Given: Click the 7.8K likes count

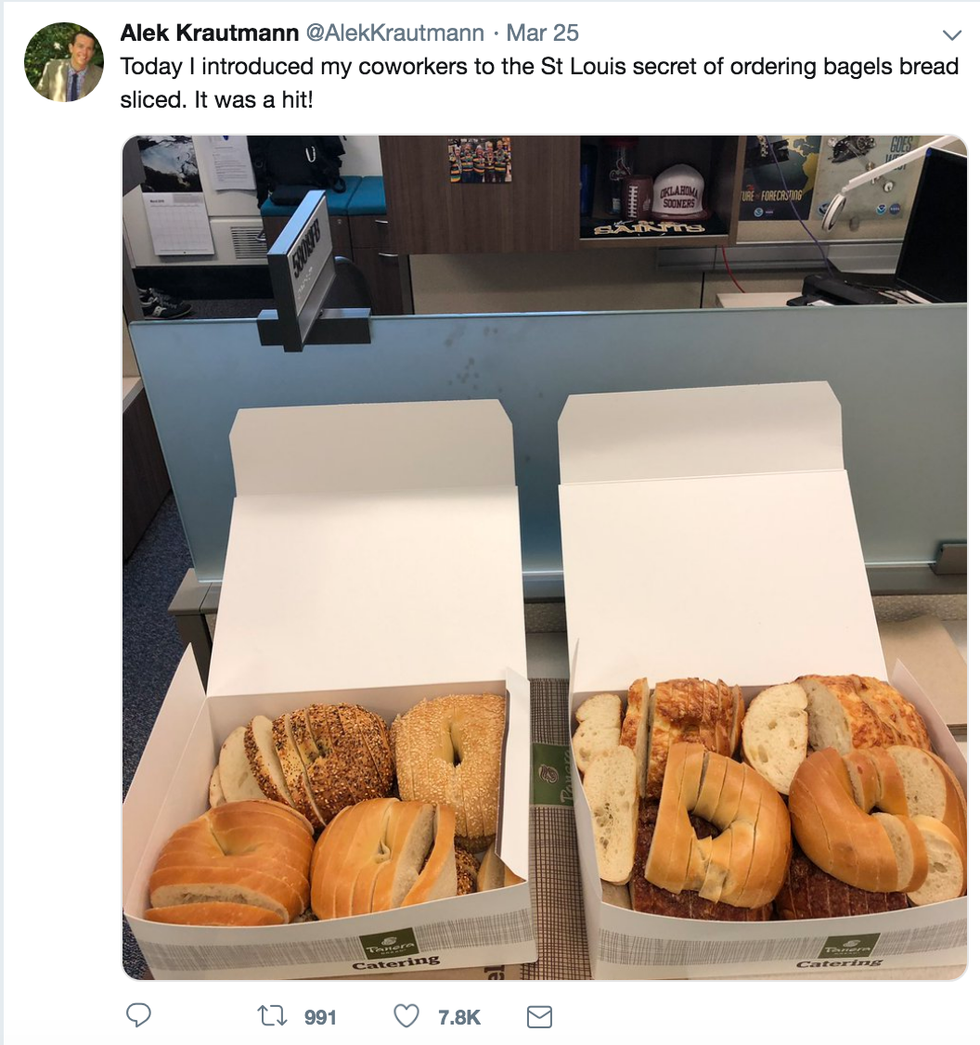Looking at the screenshot, I should click(x=459, y=1017).
